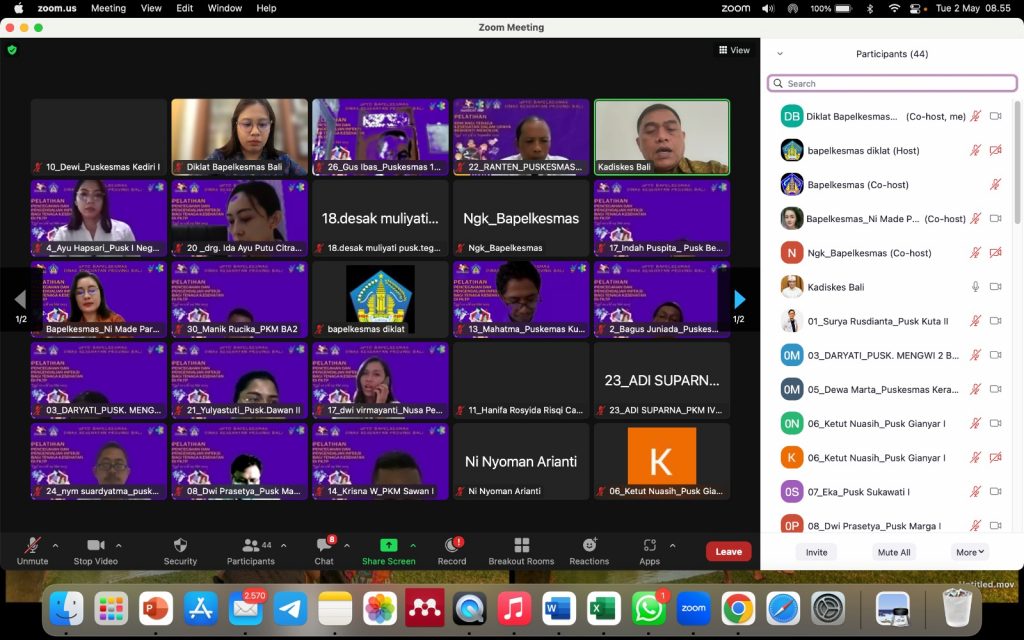
Task: Open the View layout menu
Action: pyautogui.click(x=735, y=50)
